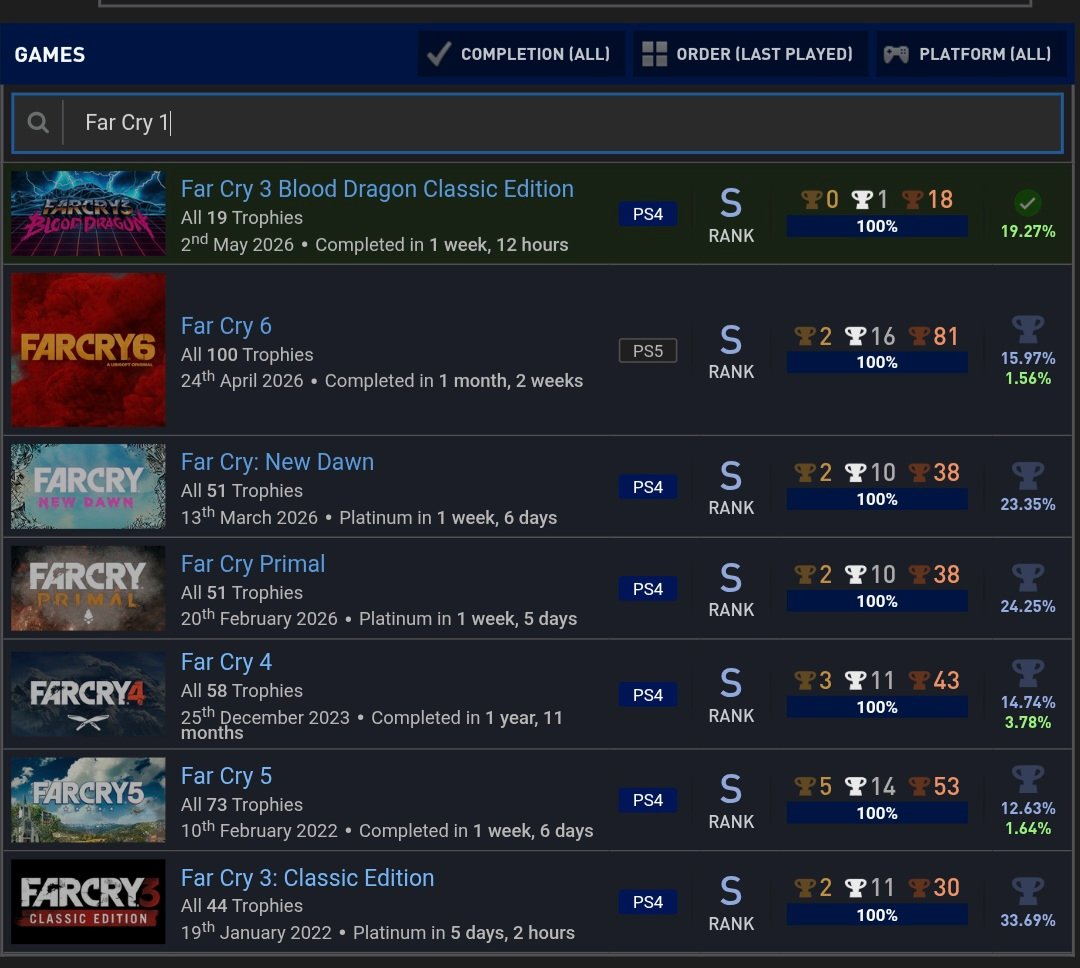Open the Far Cry 3: Classic Edition link
The image size is (1080, 968).
307,878
